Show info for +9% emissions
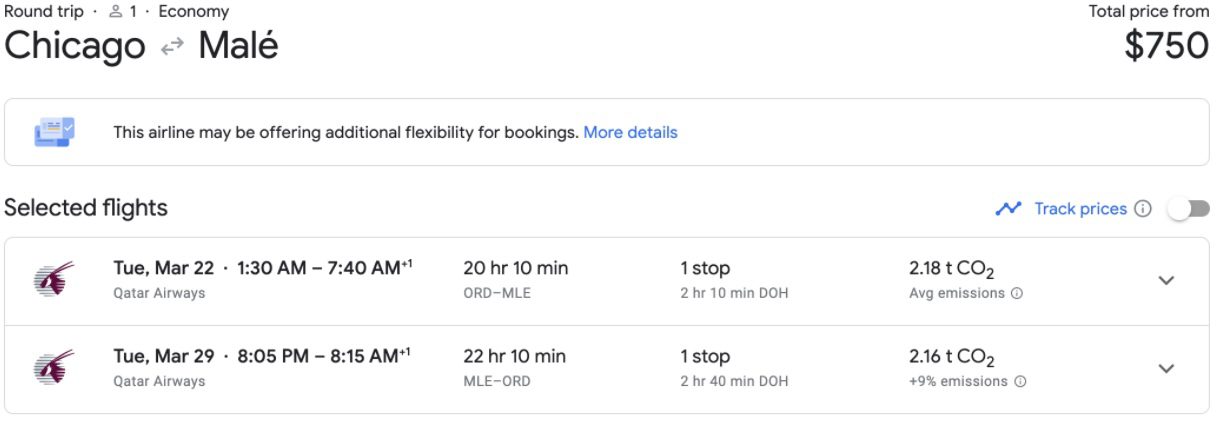The height and width of the screenshot is (422, 1230). coord(1020,382)
